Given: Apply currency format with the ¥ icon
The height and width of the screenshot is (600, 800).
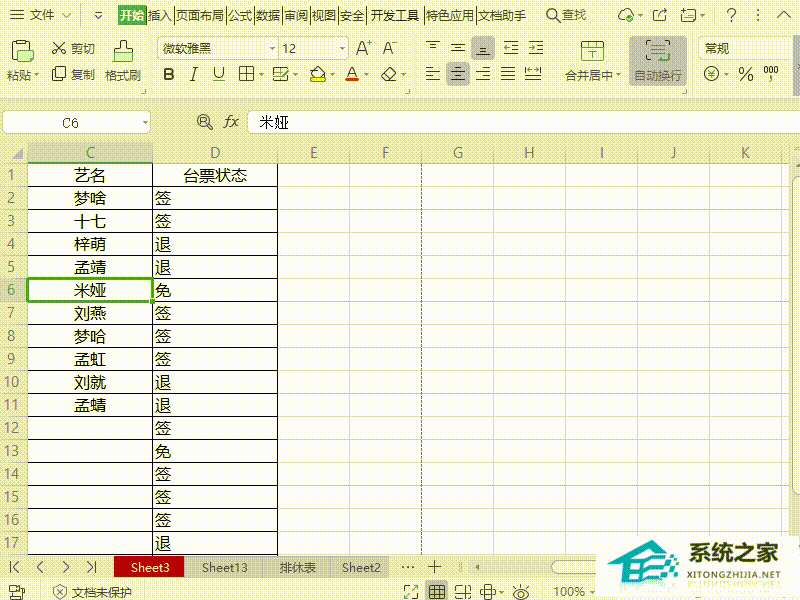Looking at the screenshot, I should 710,72.
